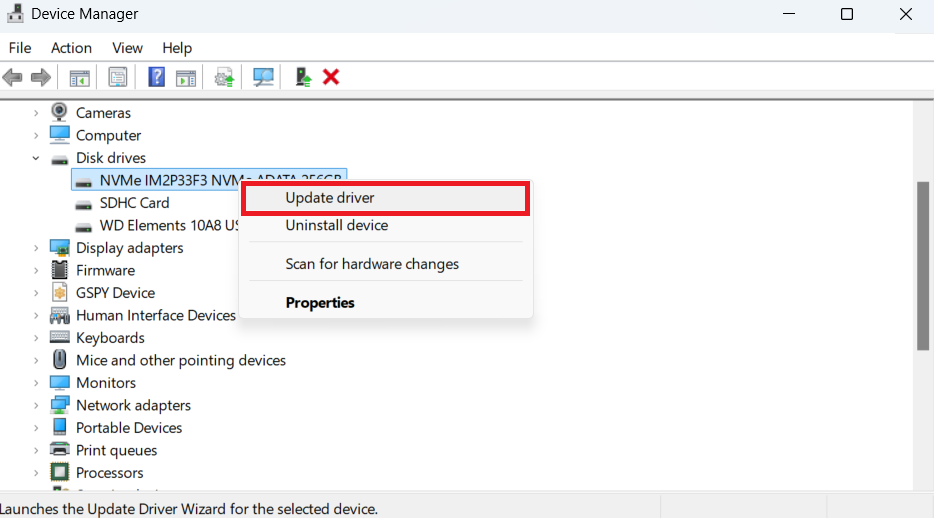Select the Network adapters label

coord(133,405)
